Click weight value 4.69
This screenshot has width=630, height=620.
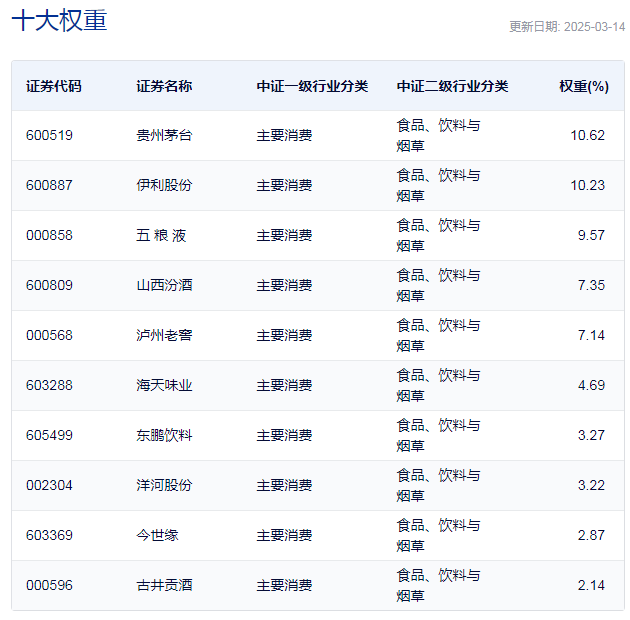tap(591, 385)
